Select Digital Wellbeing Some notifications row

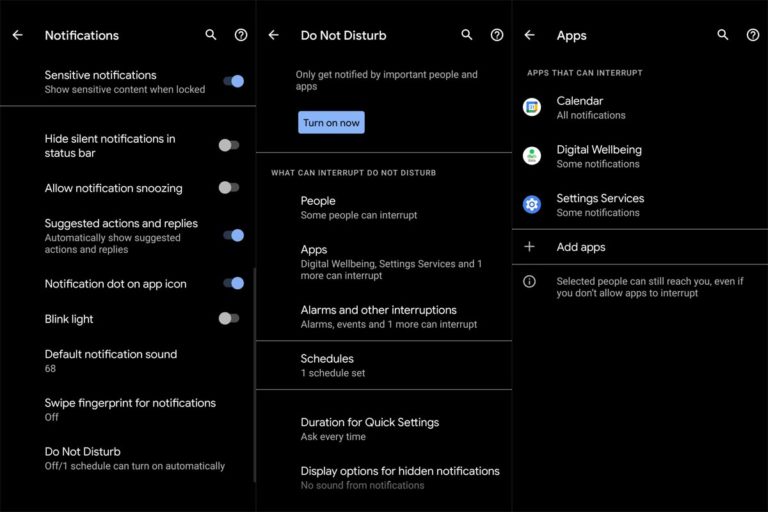point(640,156)
